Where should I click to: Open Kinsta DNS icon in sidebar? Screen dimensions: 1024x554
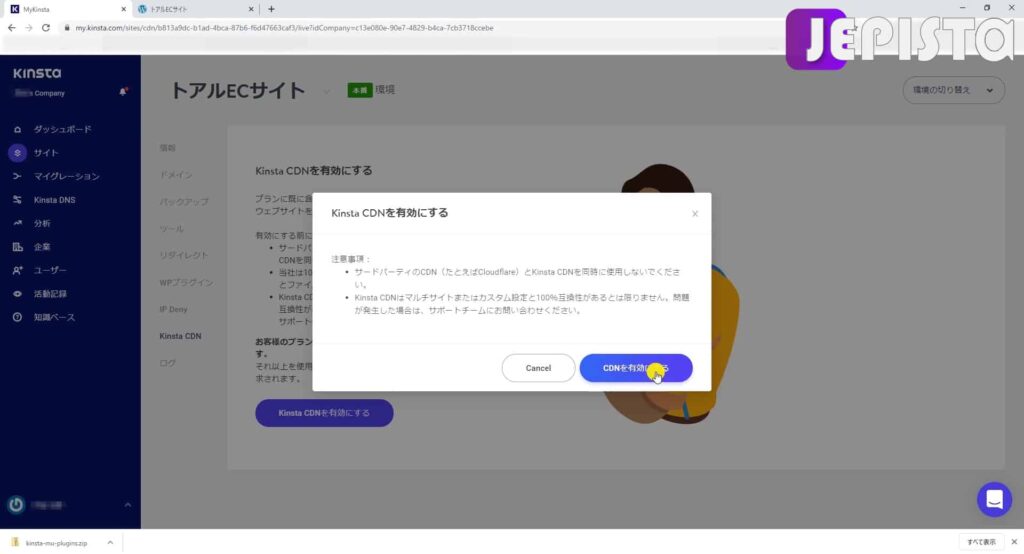point(18,200)
